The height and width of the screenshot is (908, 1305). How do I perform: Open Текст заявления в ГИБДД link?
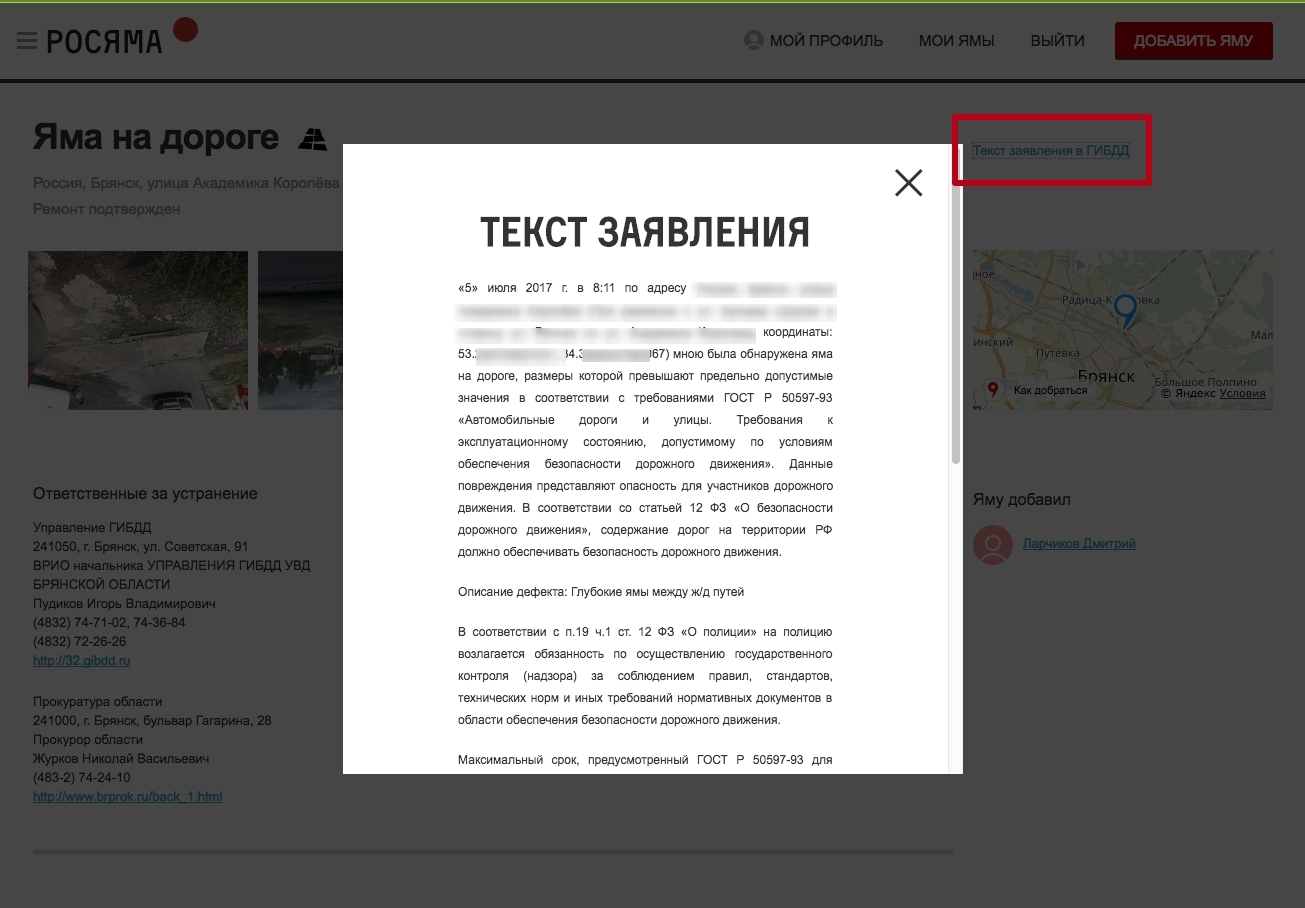click(1051, 151)
